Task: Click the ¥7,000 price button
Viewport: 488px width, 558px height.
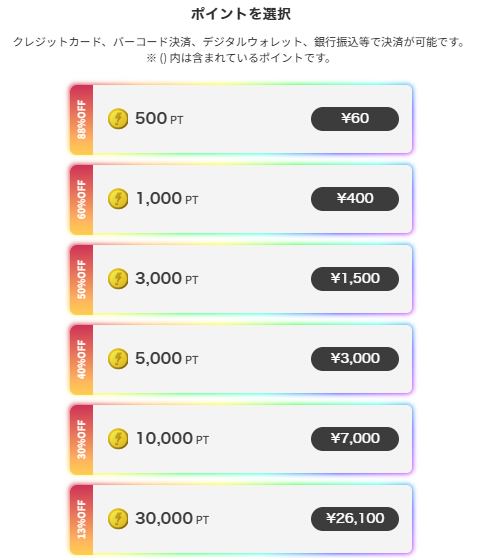Action: point(355,439)
